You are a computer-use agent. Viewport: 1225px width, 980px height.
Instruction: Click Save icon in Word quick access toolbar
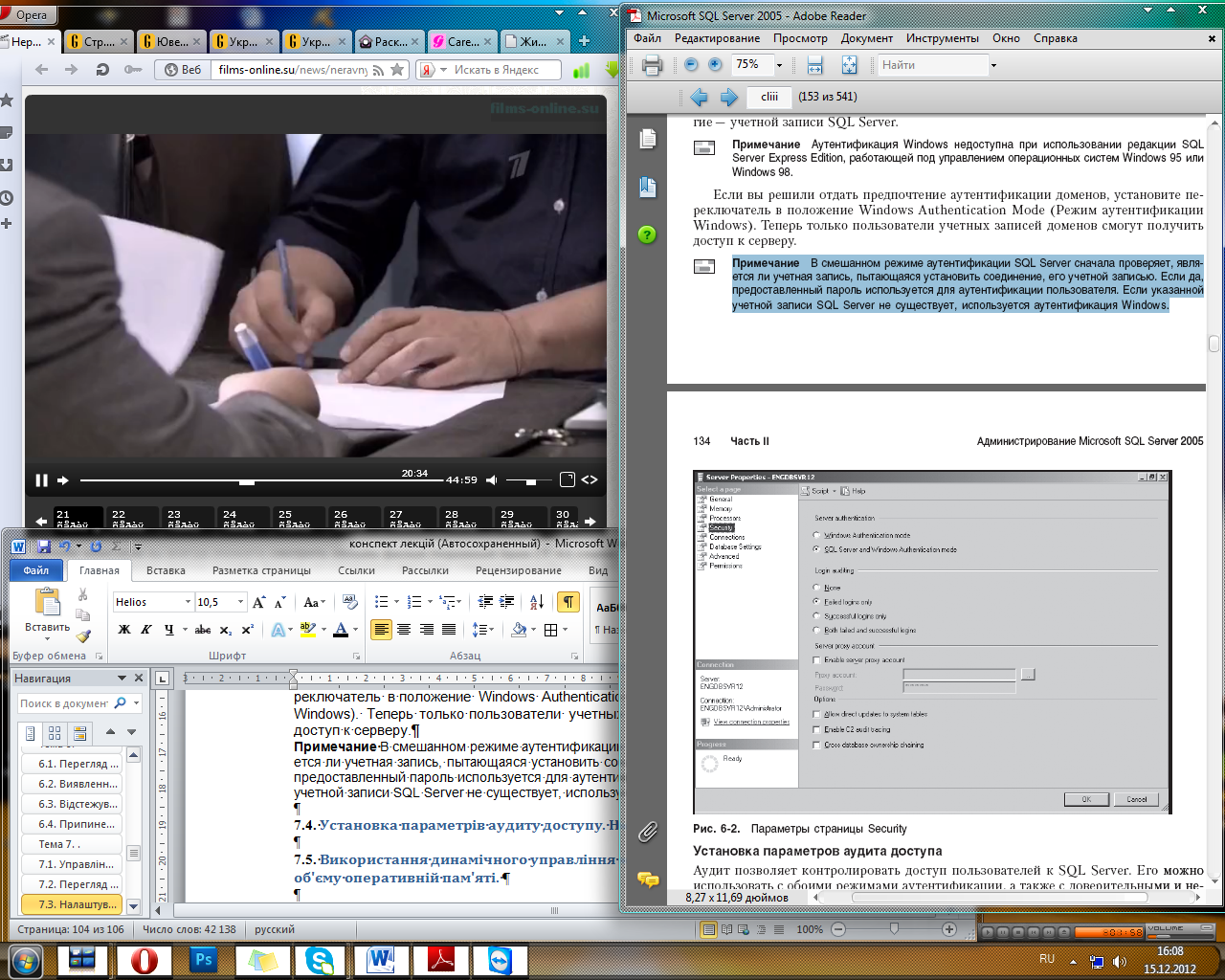point(44,546)
